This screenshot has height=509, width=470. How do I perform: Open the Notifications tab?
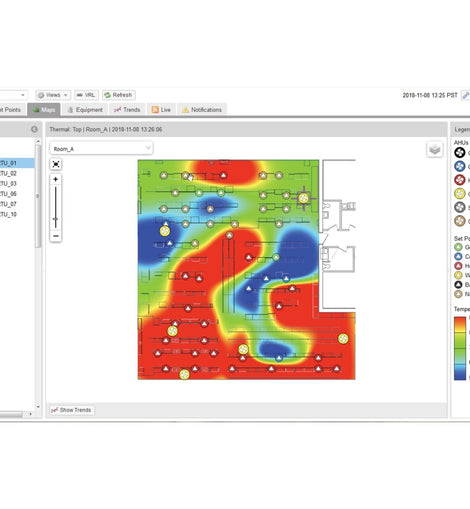pyautogui.click(x=202, y=110)
